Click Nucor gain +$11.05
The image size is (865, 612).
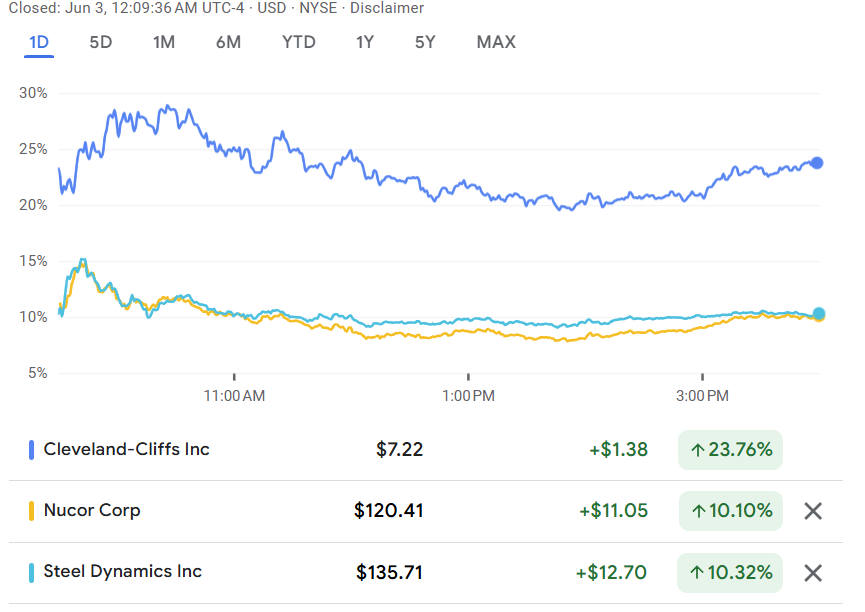click(613, 511)
